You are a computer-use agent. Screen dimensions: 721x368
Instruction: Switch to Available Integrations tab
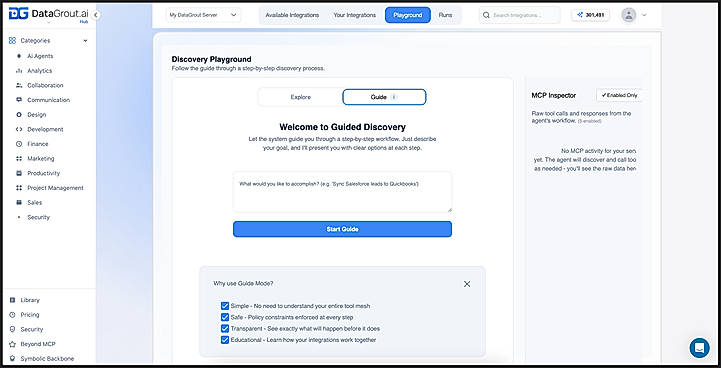tap(292, 15)
